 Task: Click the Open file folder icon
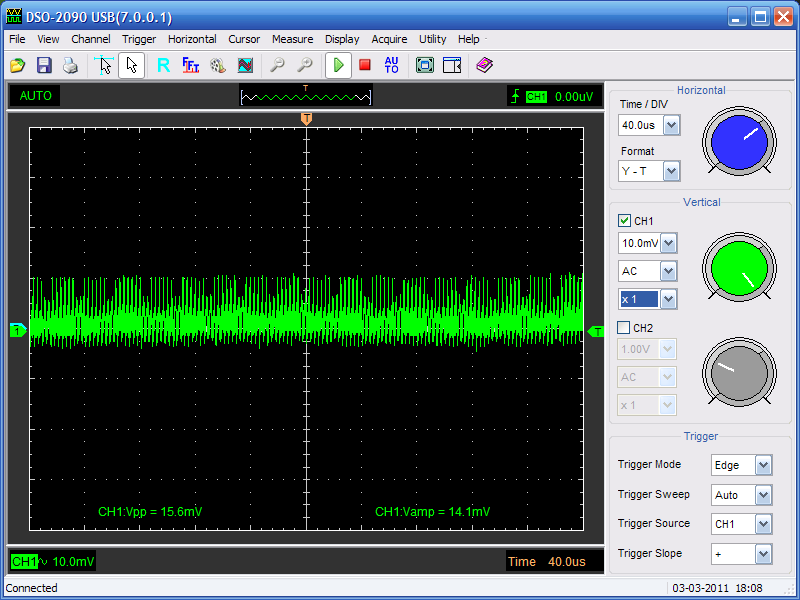click(x=17, y=66)
